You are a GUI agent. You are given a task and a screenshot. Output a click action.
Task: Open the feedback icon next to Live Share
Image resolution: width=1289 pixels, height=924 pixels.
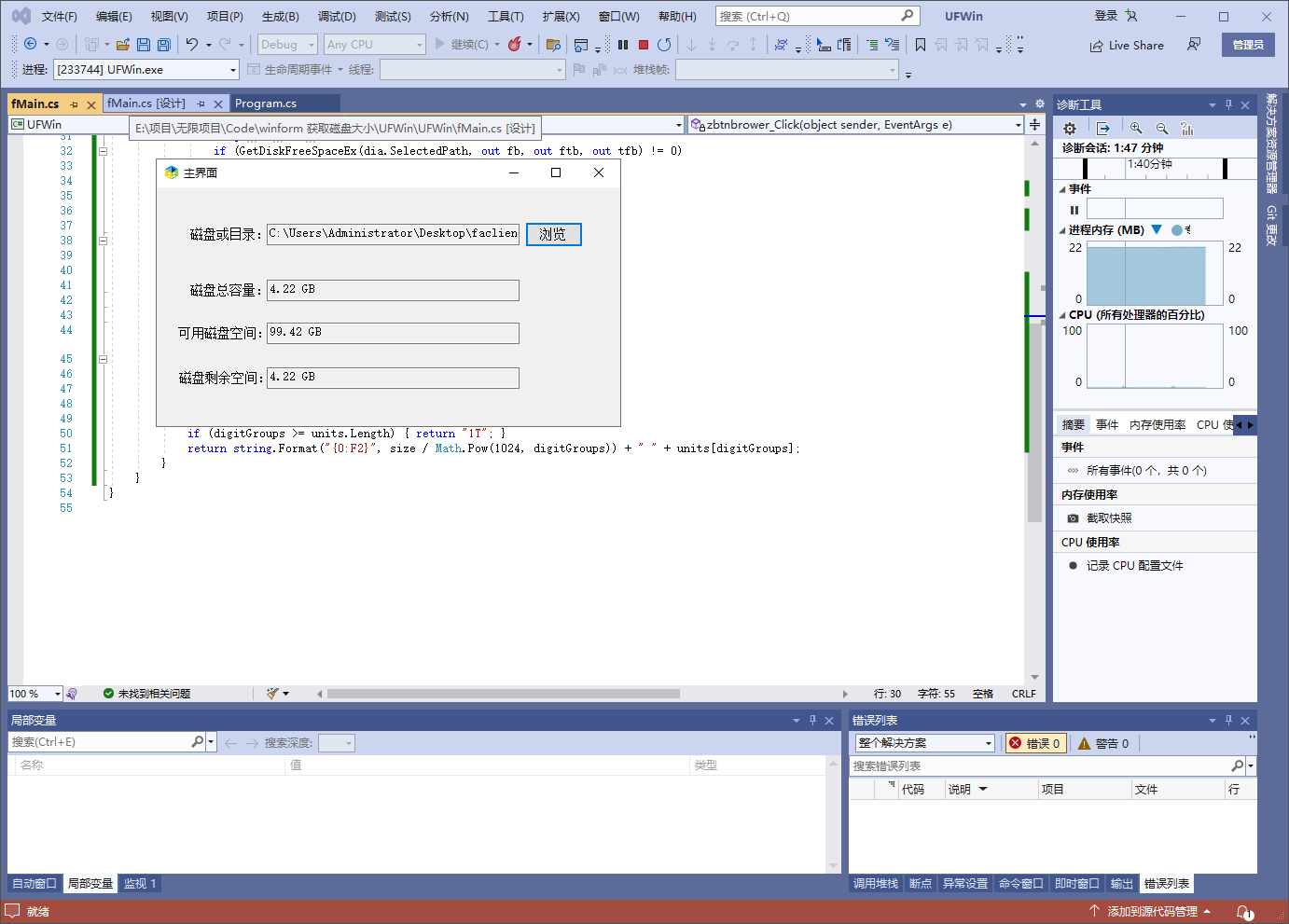pos(1194,44)
